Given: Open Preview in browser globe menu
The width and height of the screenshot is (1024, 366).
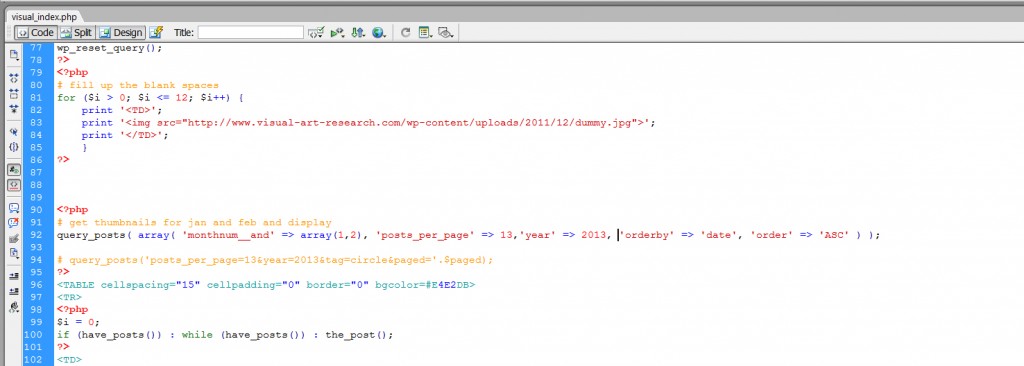Looking at the screenshot, I should point(379,32).
